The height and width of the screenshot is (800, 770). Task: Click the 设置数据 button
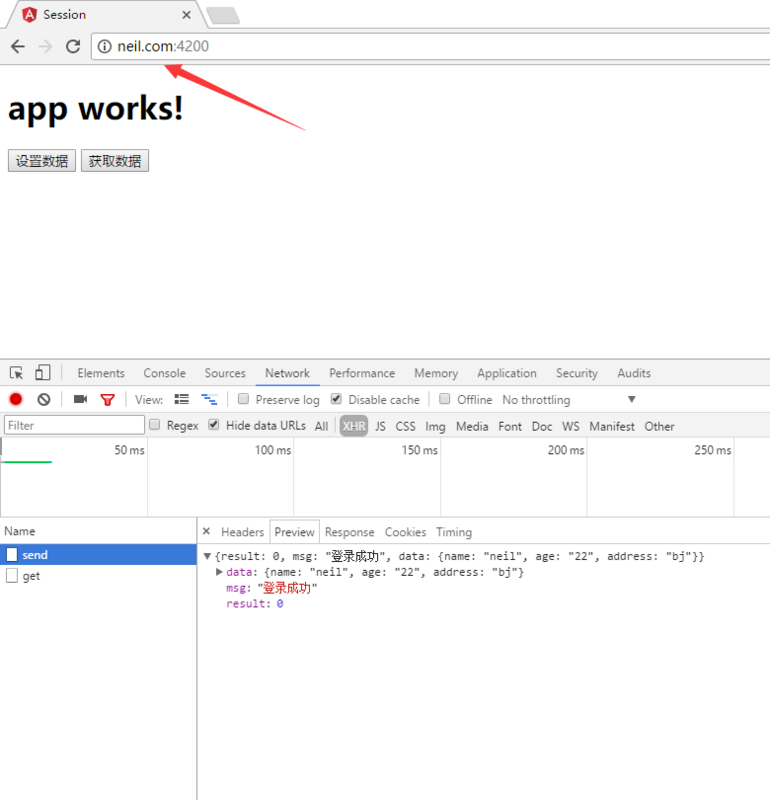(42, 161)
